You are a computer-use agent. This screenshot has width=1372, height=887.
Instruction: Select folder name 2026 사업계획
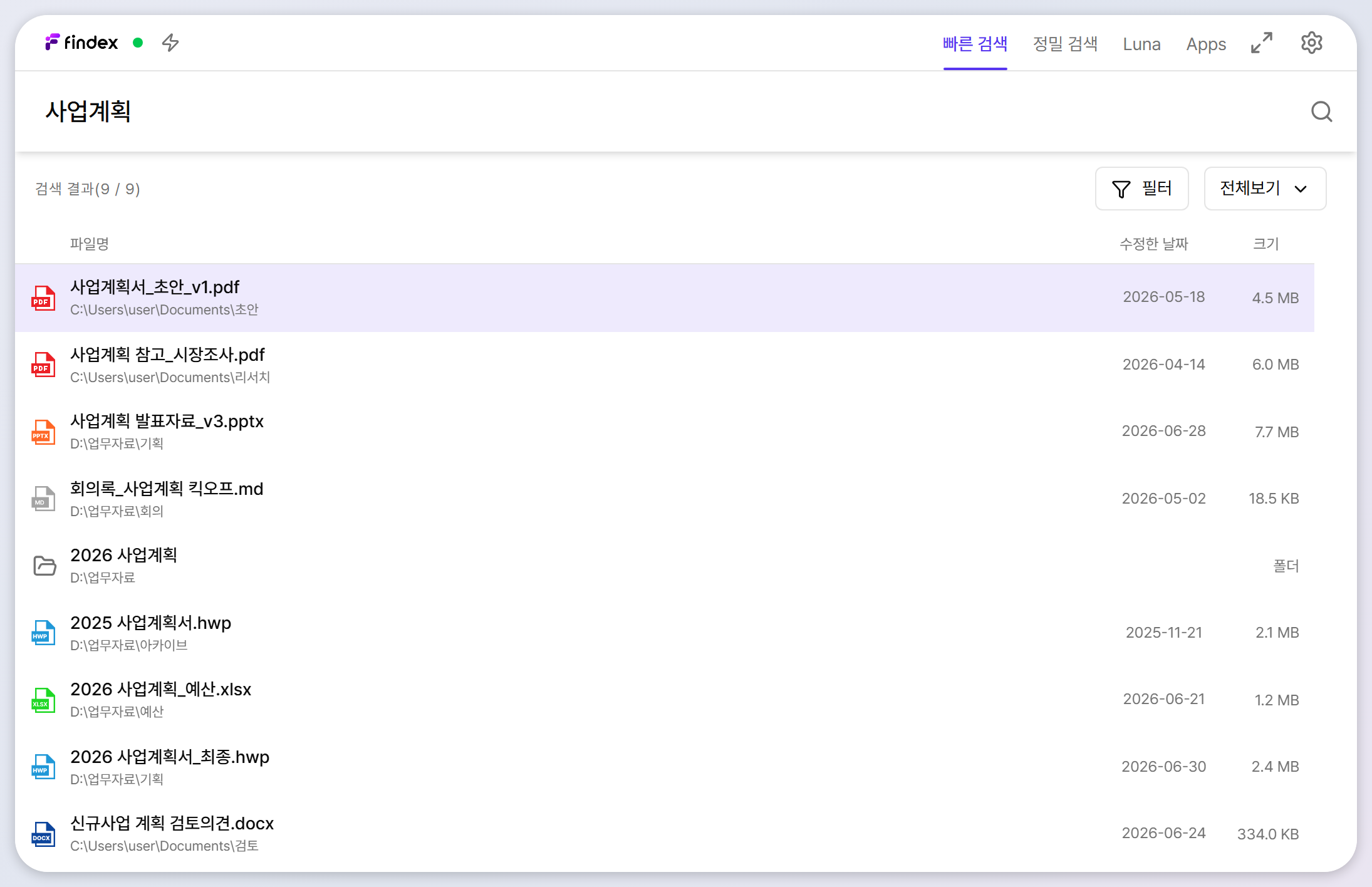(x=123, y=555)
